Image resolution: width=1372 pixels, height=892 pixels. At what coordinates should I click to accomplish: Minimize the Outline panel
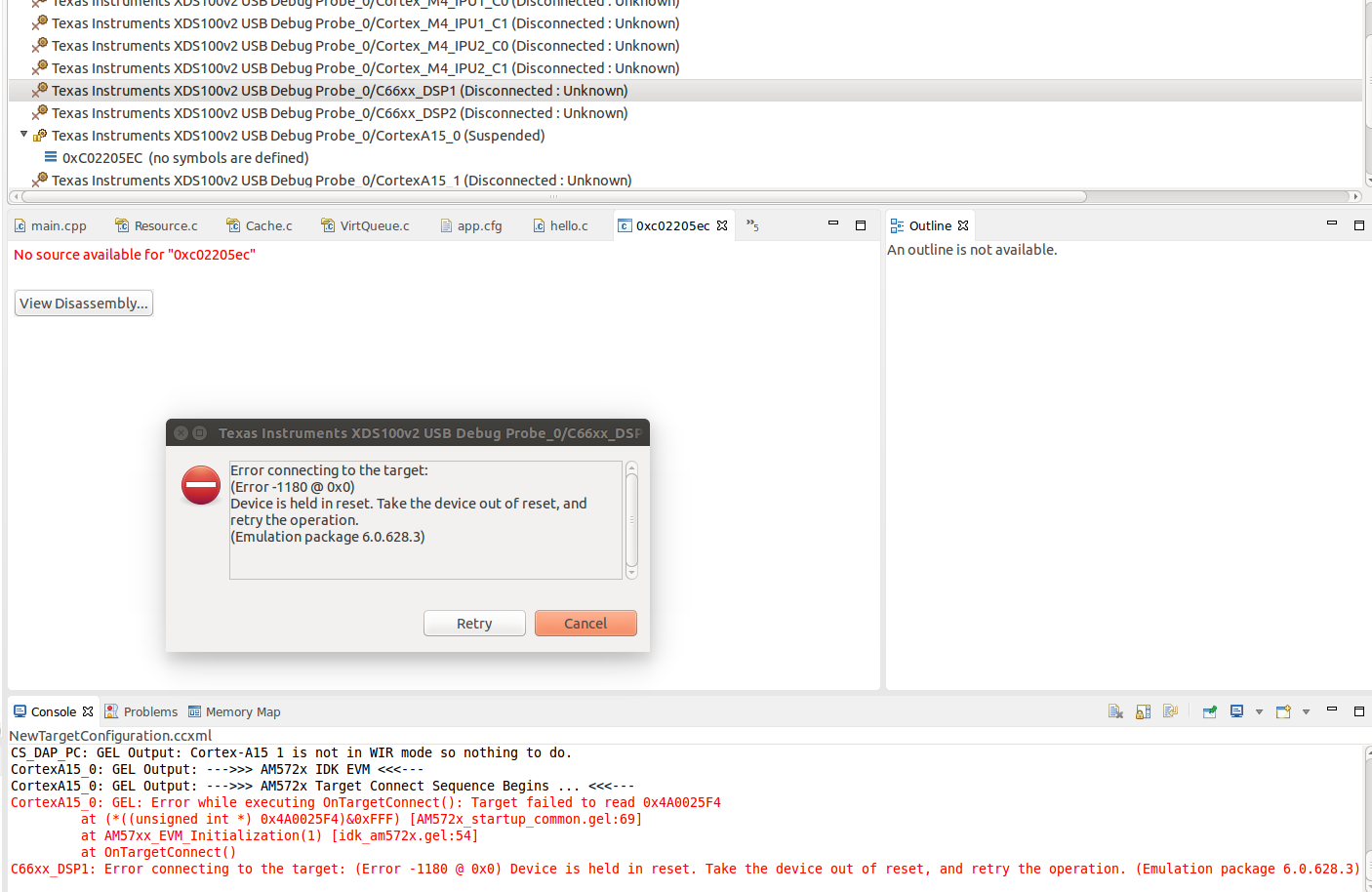1332,223
